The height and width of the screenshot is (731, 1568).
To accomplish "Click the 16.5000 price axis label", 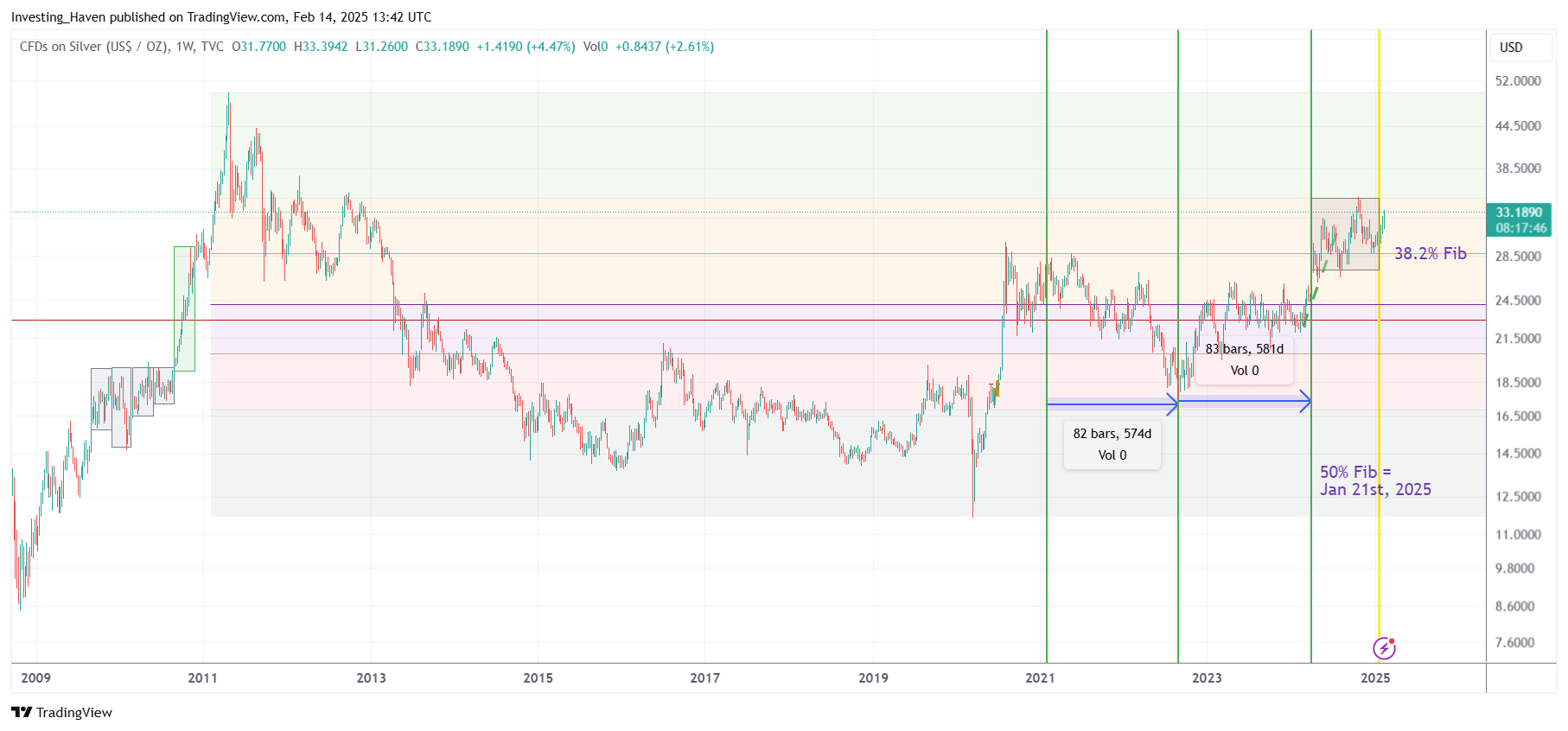I will [x=1518, y=416].
